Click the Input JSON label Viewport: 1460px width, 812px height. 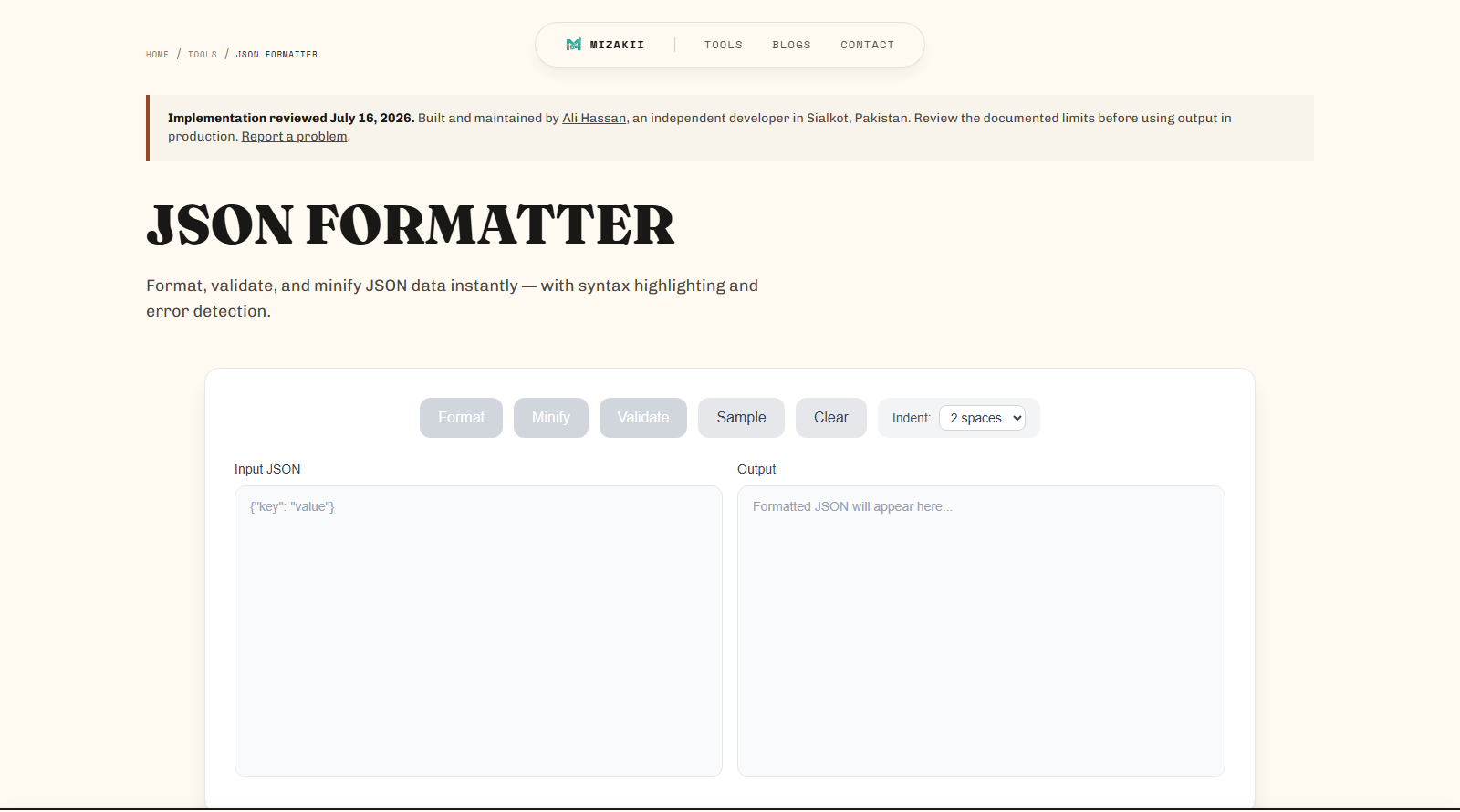(x=267, y=469)
